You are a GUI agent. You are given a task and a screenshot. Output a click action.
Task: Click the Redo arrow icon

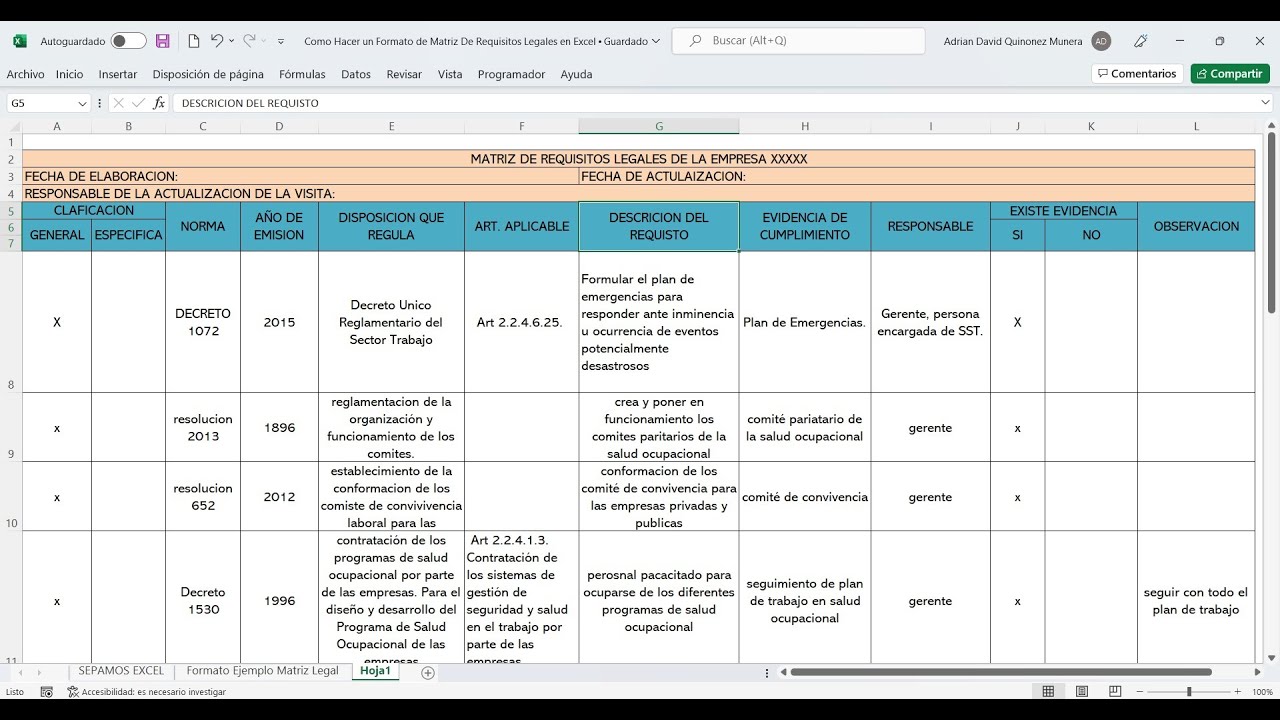point(249,41)
